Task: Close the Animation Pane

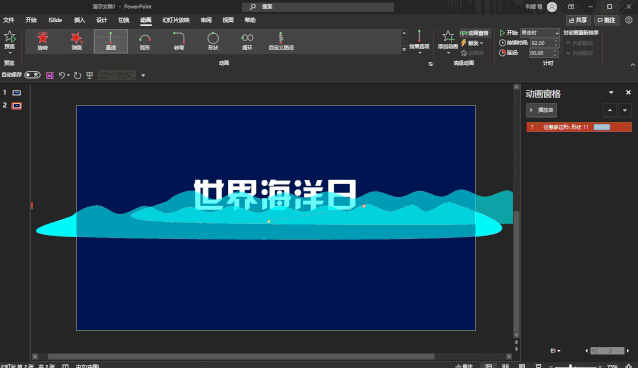Action: (x=628, y=93)
